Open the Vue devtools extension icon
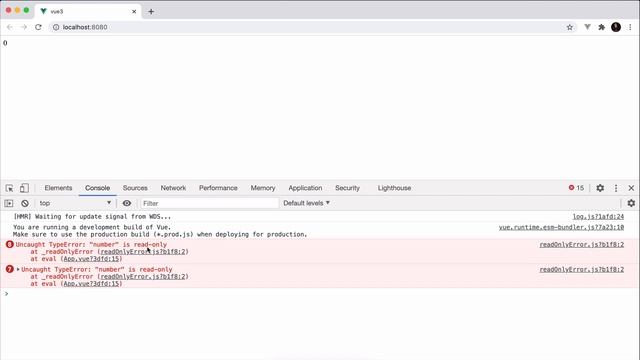The width and height of the screenshot is (640, 360). (587, 27)
